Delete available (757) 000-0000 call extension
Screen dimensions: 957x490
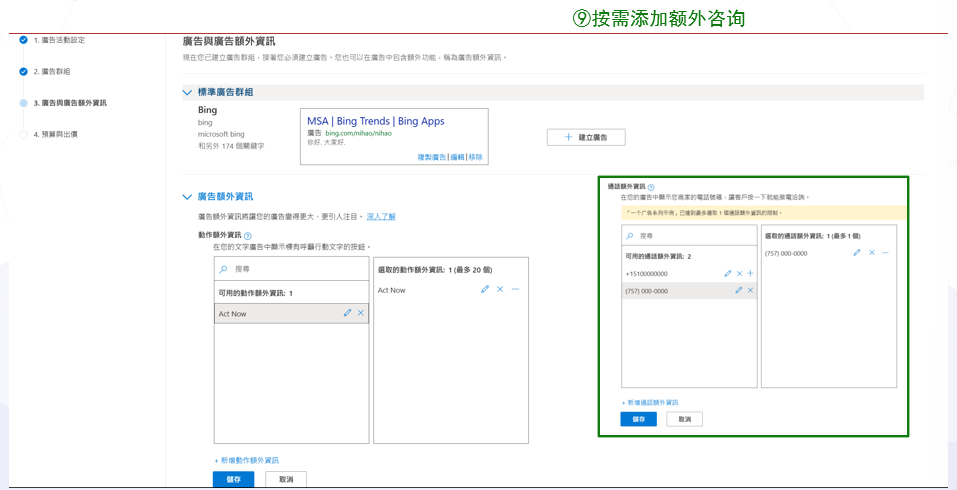750,290
